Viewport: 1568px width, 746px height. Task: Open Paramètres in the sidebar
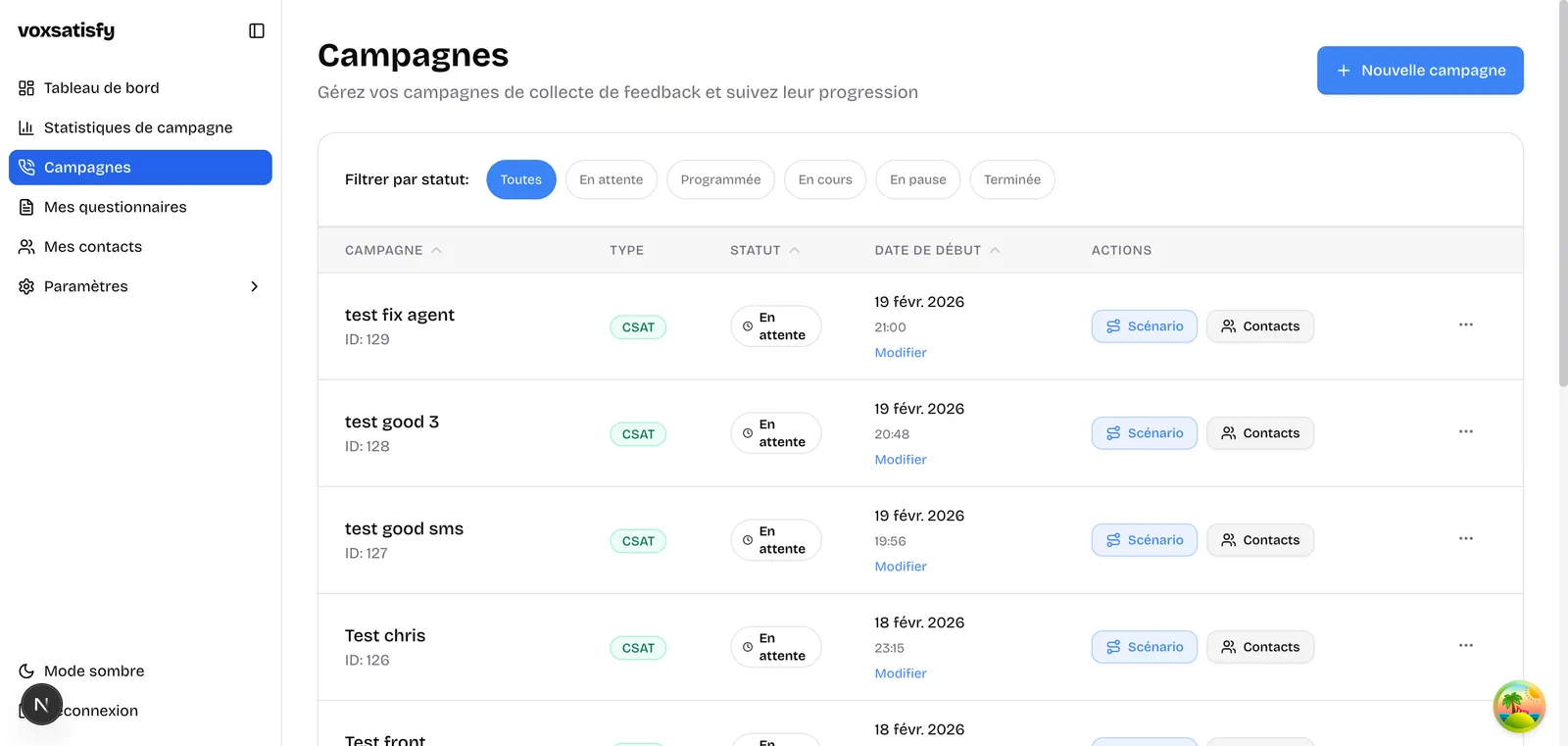(x=140, y=286)
